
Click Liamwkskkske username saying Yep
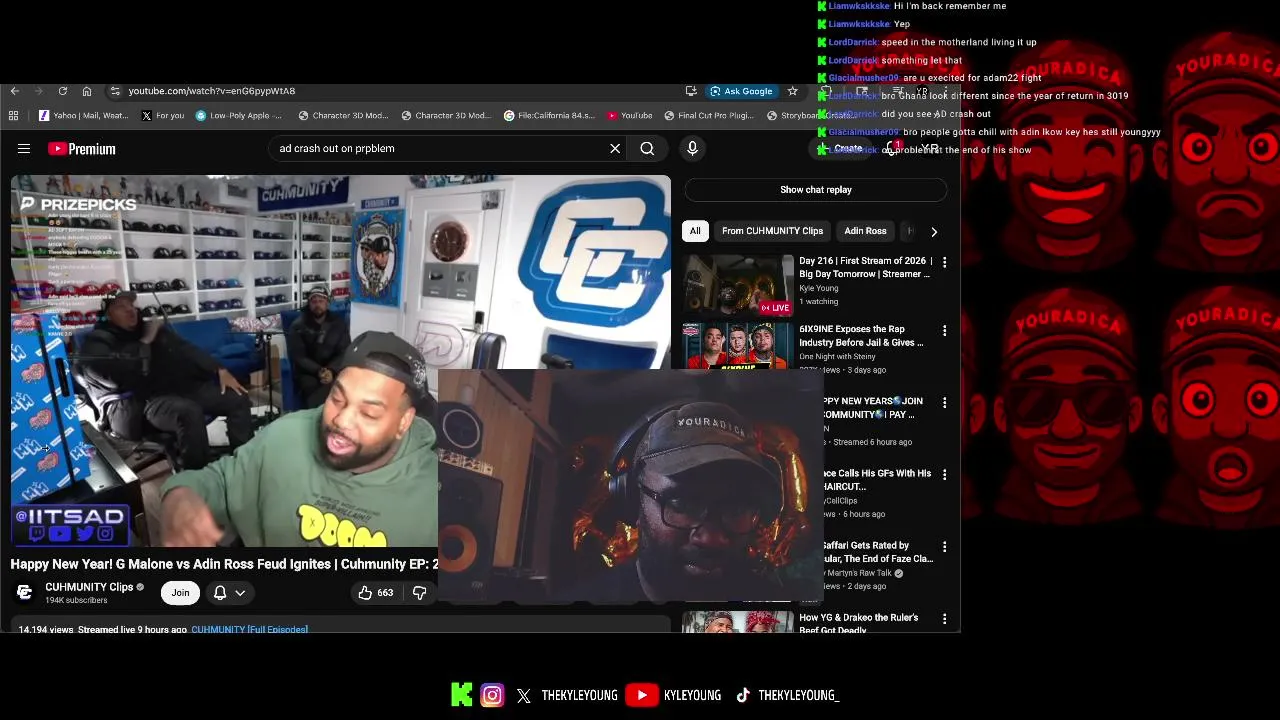[859, 24]
